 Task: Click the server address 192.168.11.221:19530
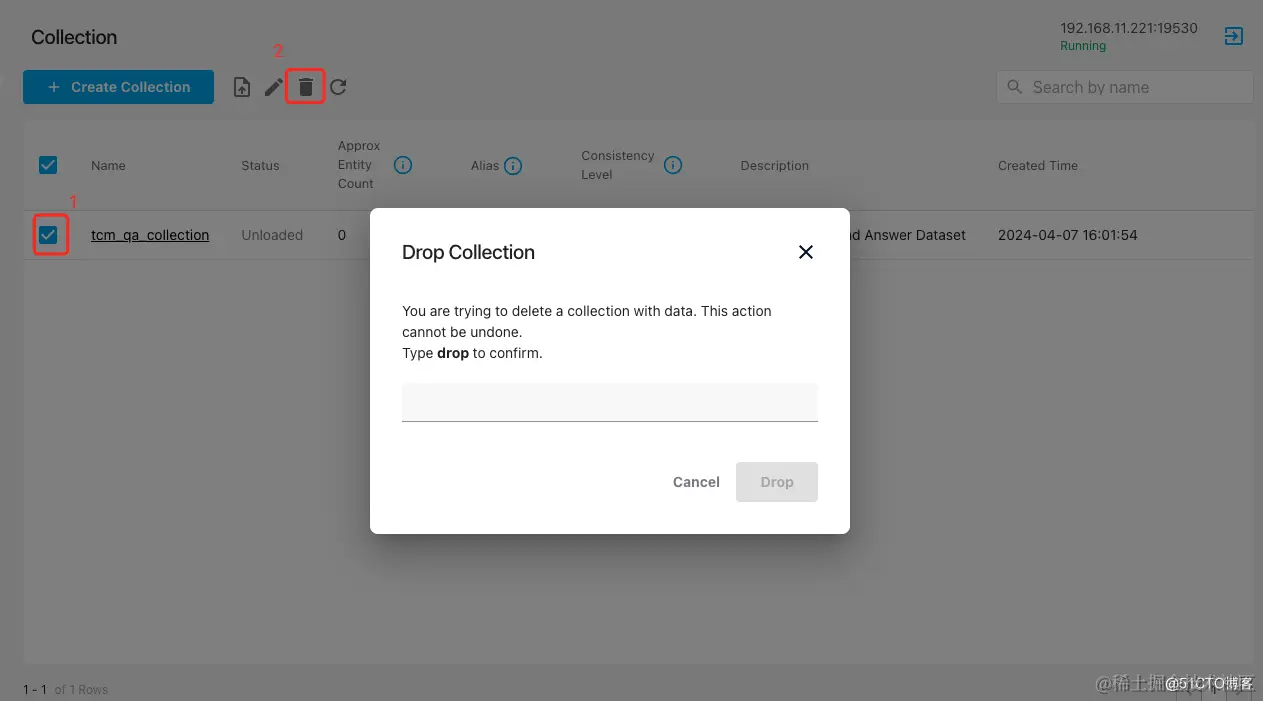tap(1129, 28)
